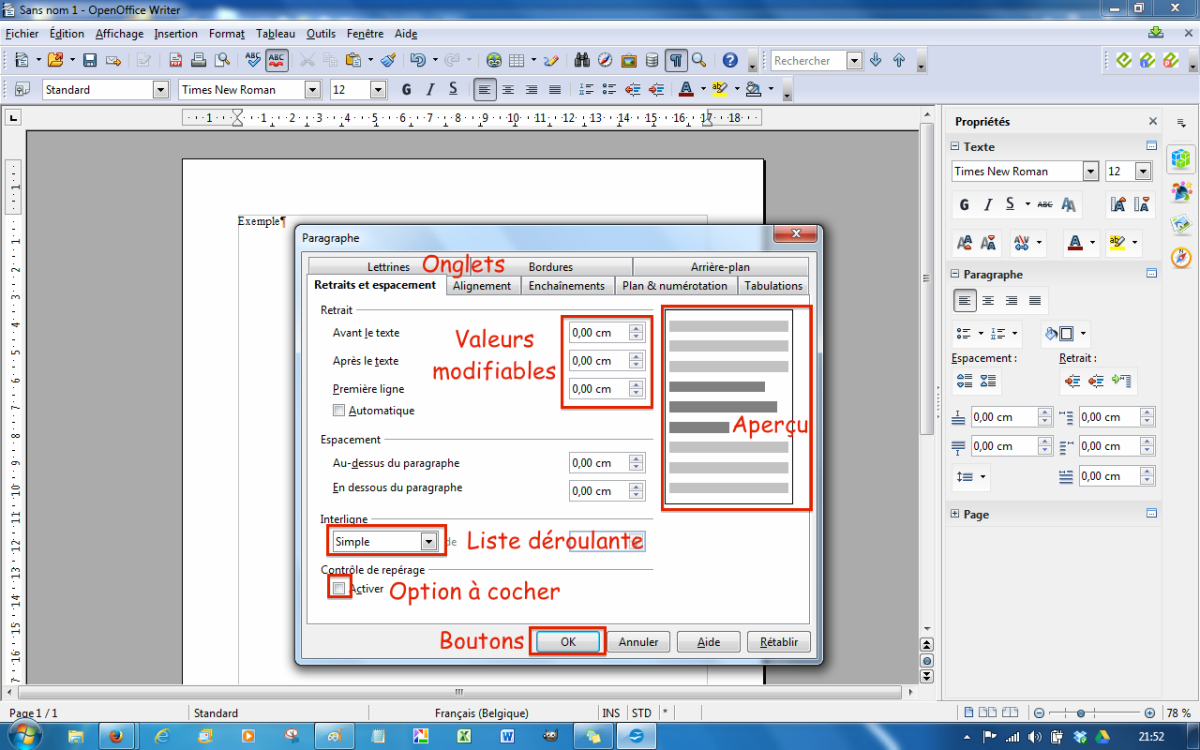The height and width of the screenshot is (750, 1200).
Task: Open the sidebar Navigator compass icon
Action: [x=1182, y=257]
